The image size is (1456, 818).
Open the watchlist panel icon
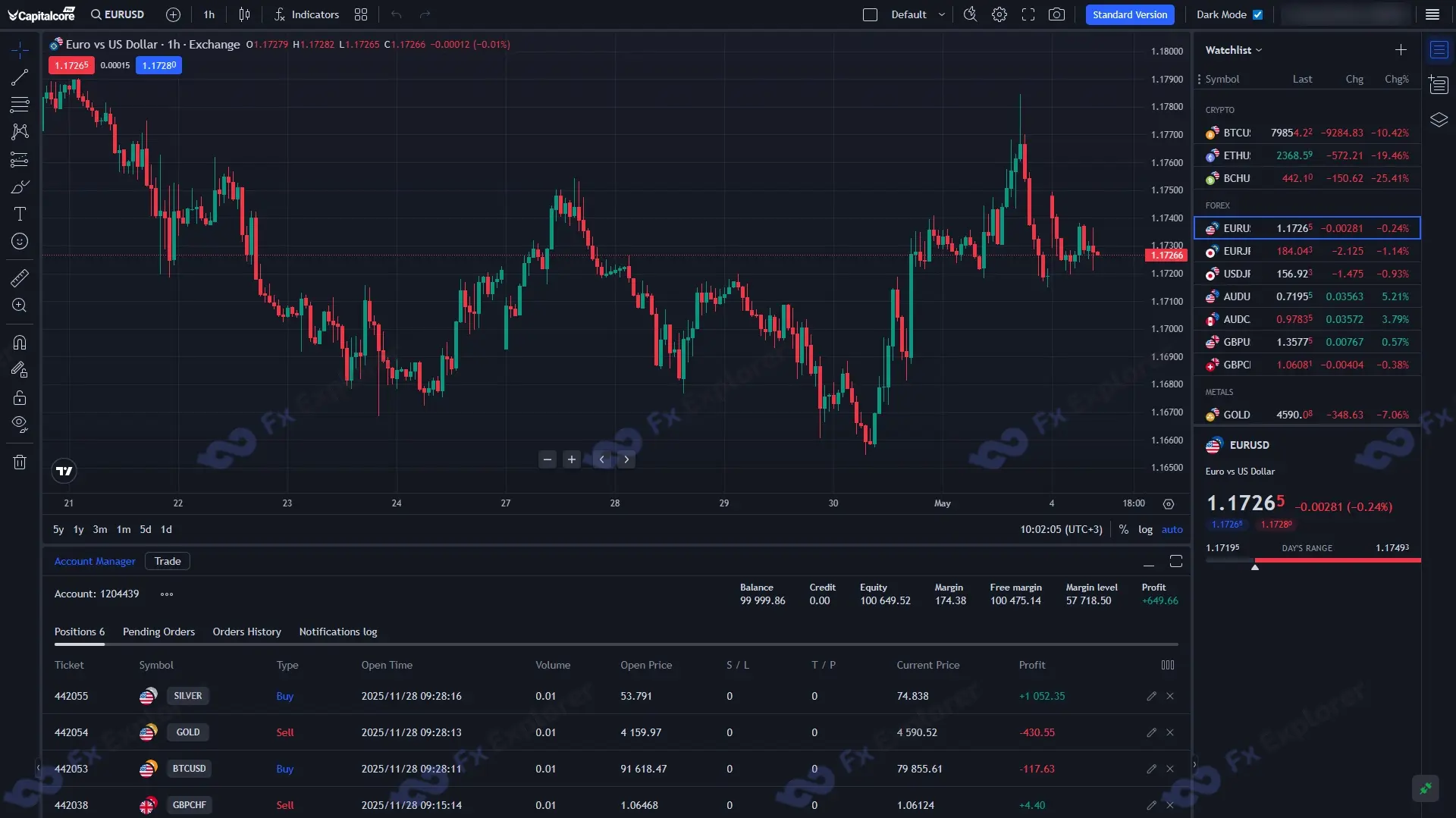tap(1439, 50)
